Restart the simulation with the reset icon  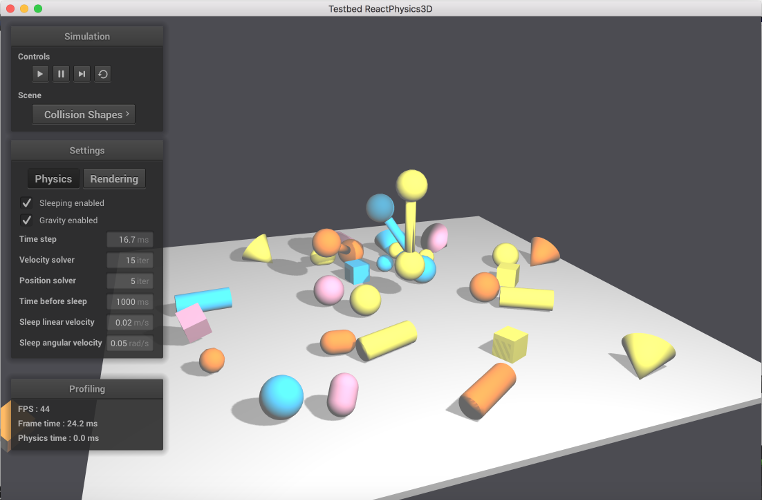coord(103,74)
